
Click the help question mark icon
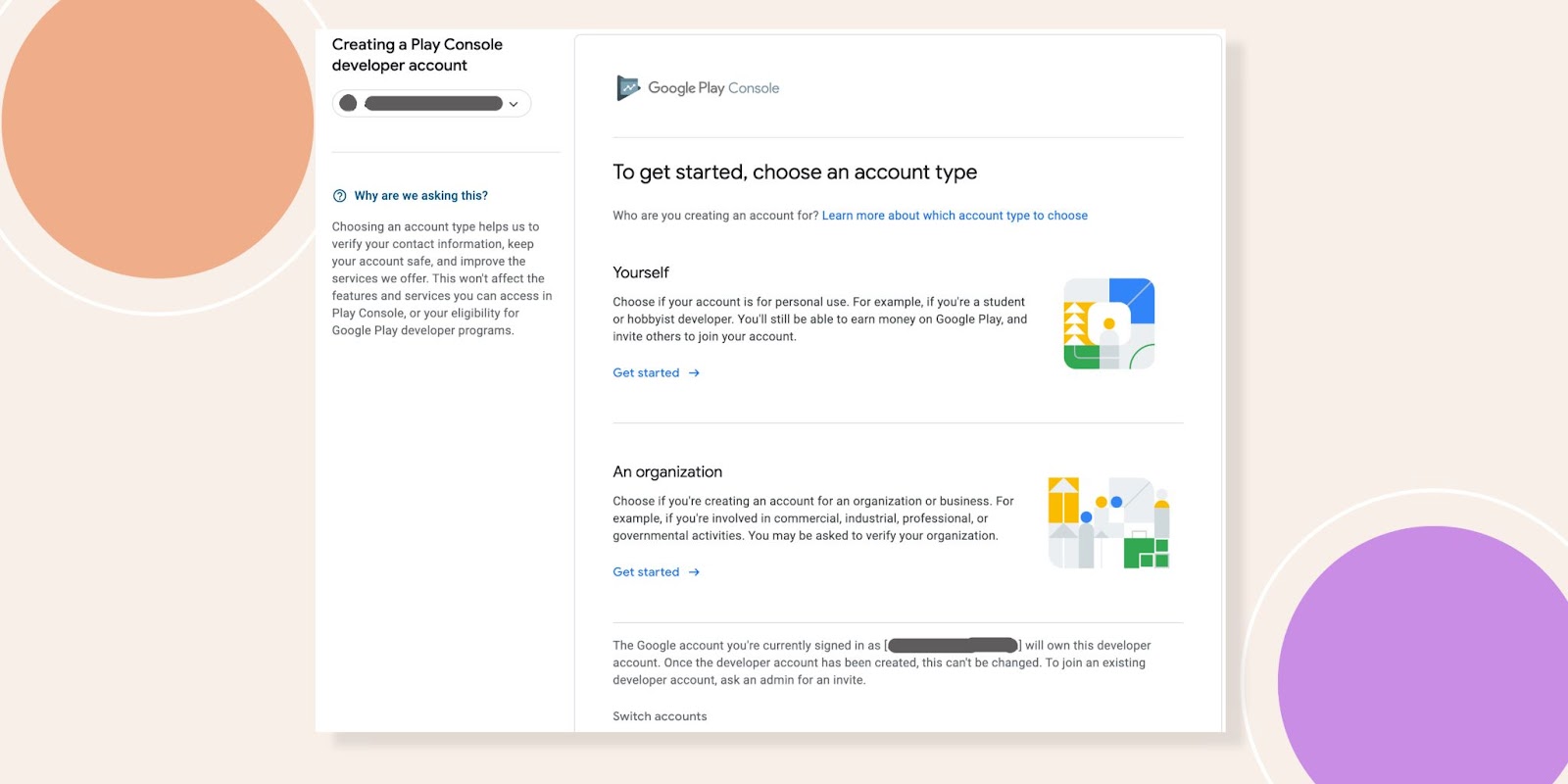pos(340,196)
